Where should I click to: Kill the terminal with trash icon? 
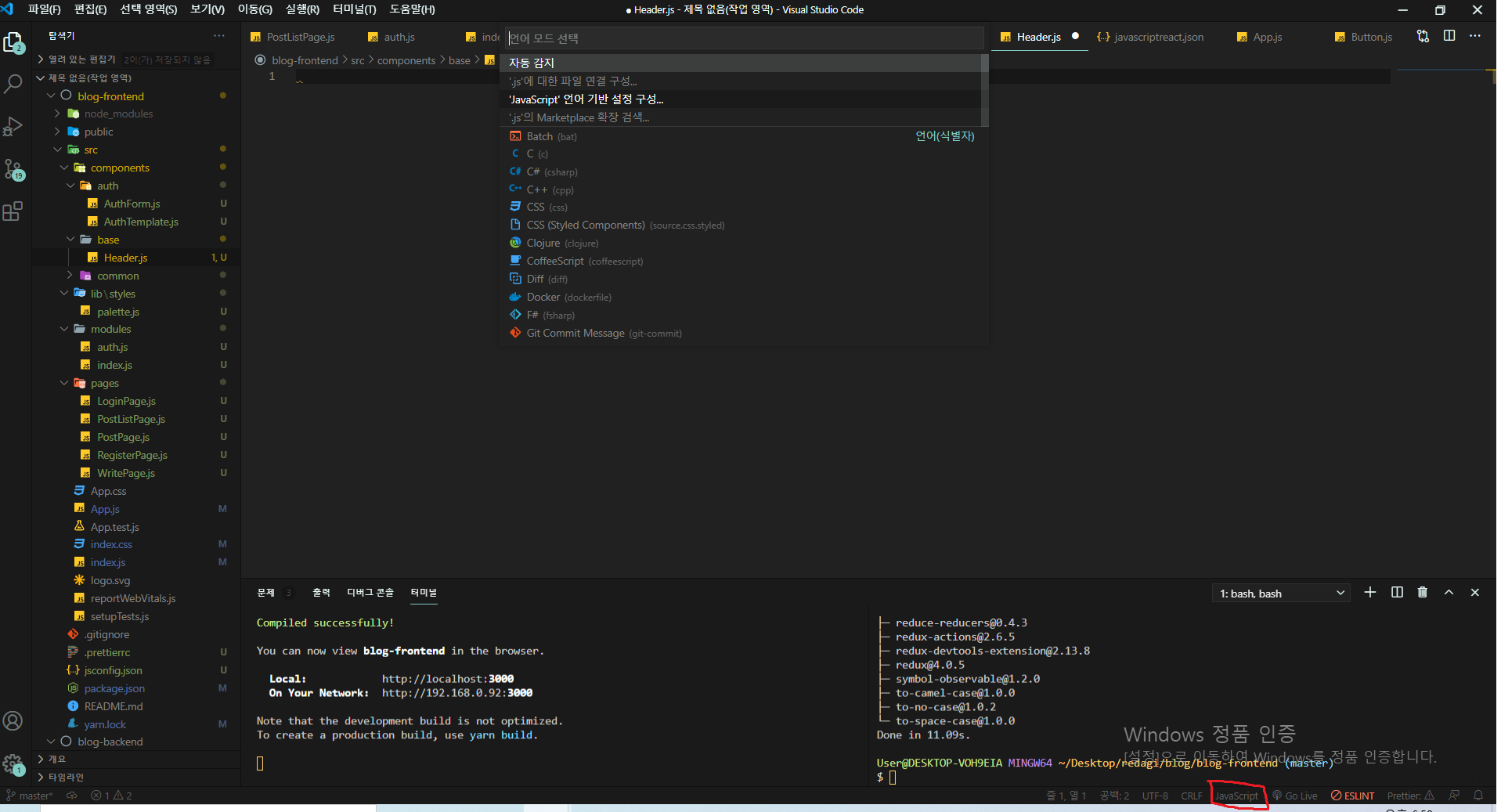click(x=1423, y=593)
